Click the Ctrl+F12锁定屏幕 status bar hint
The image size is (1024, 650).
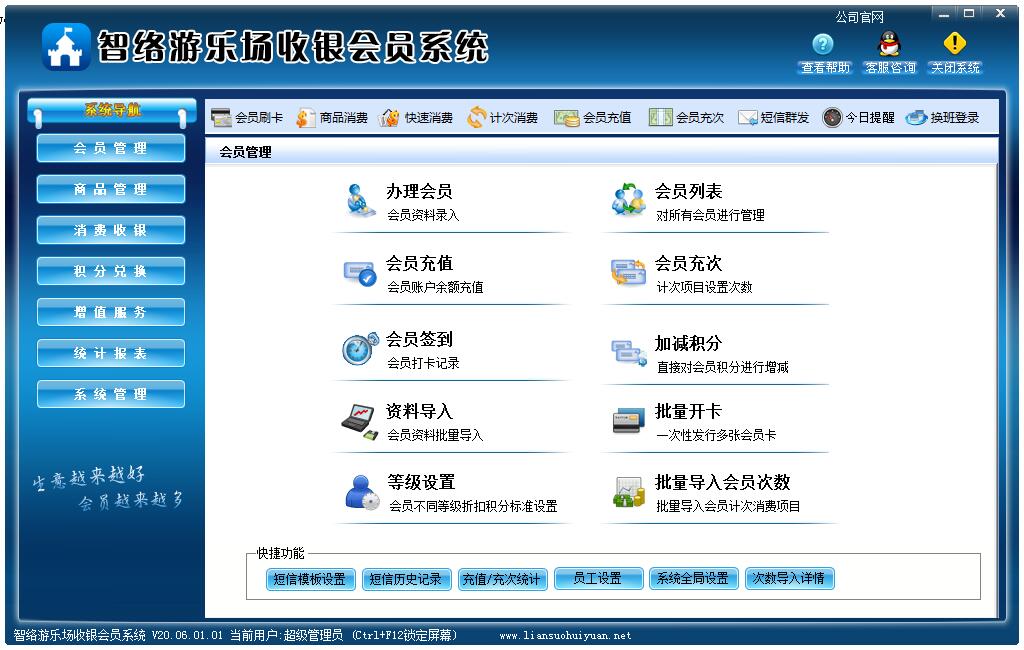pos(405,635)
